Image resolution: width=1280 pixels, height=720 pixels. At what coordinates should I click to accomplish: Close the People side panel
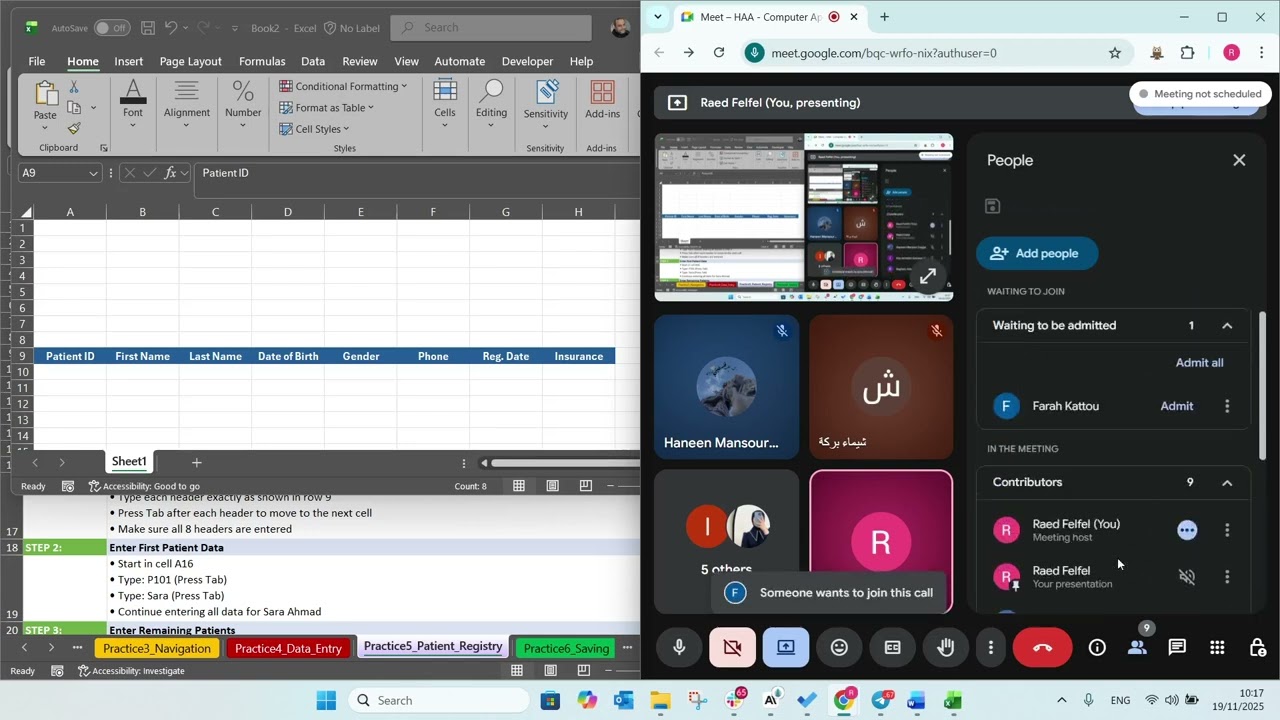1239,160
